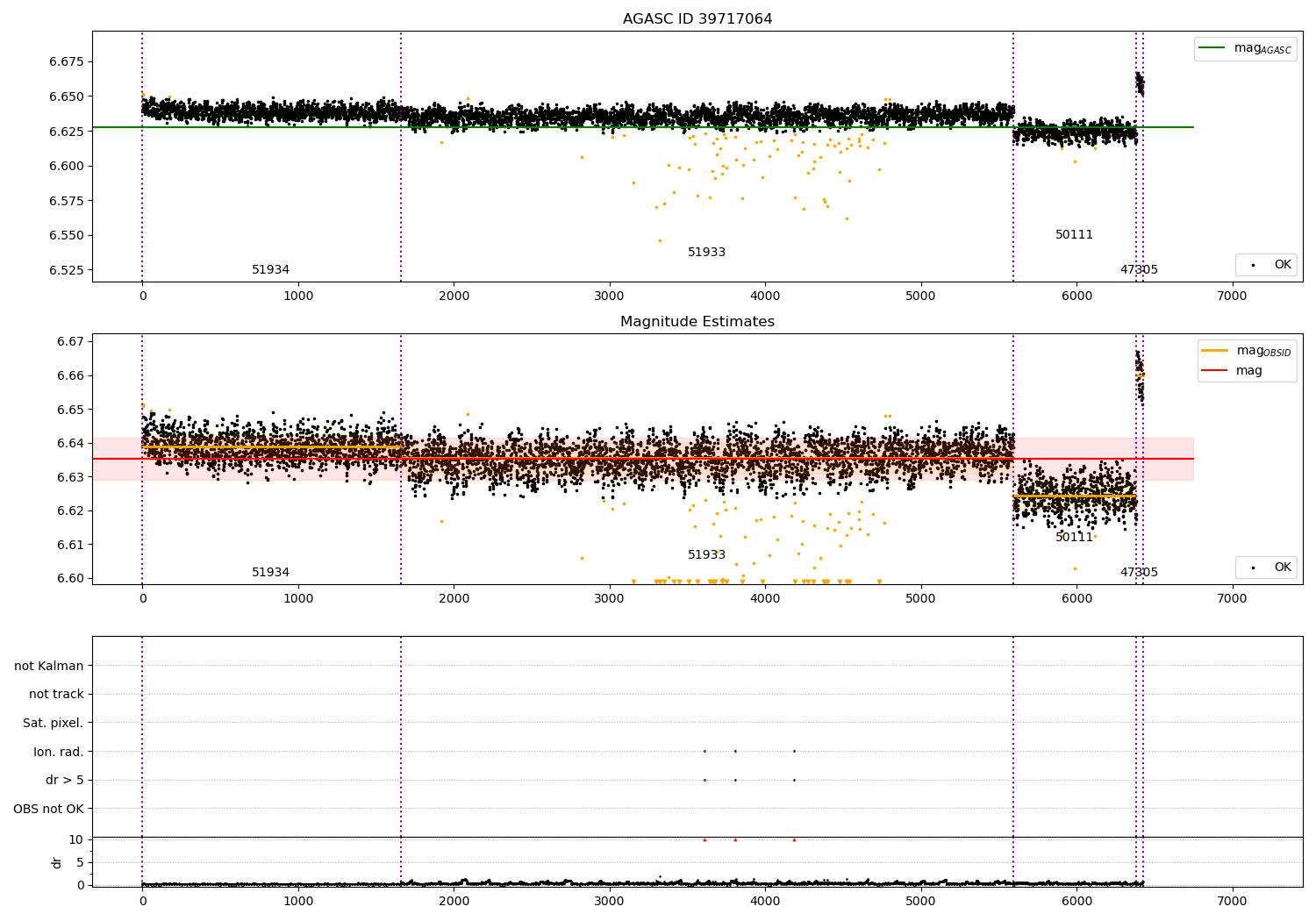
Task: Click the AGASC ID 39717064 plot title
Action: (697, 19)
